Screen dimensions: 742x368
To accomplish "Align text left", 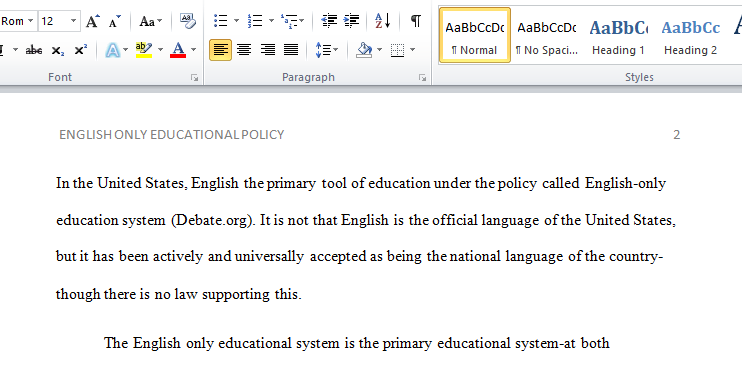I will click(221, 50).
